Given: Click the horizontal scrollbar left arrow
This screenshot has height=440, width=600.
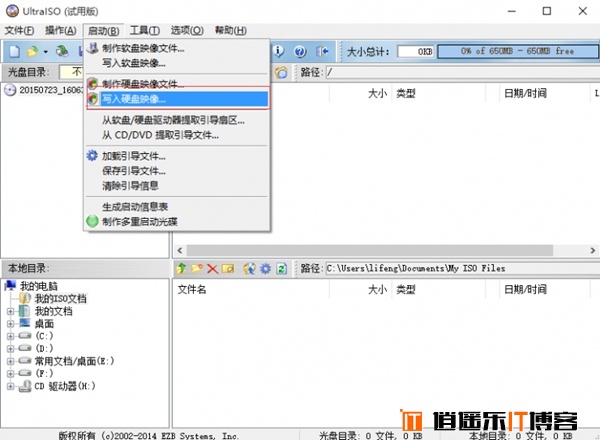Looking at the screenshot, I should [180, 251].
